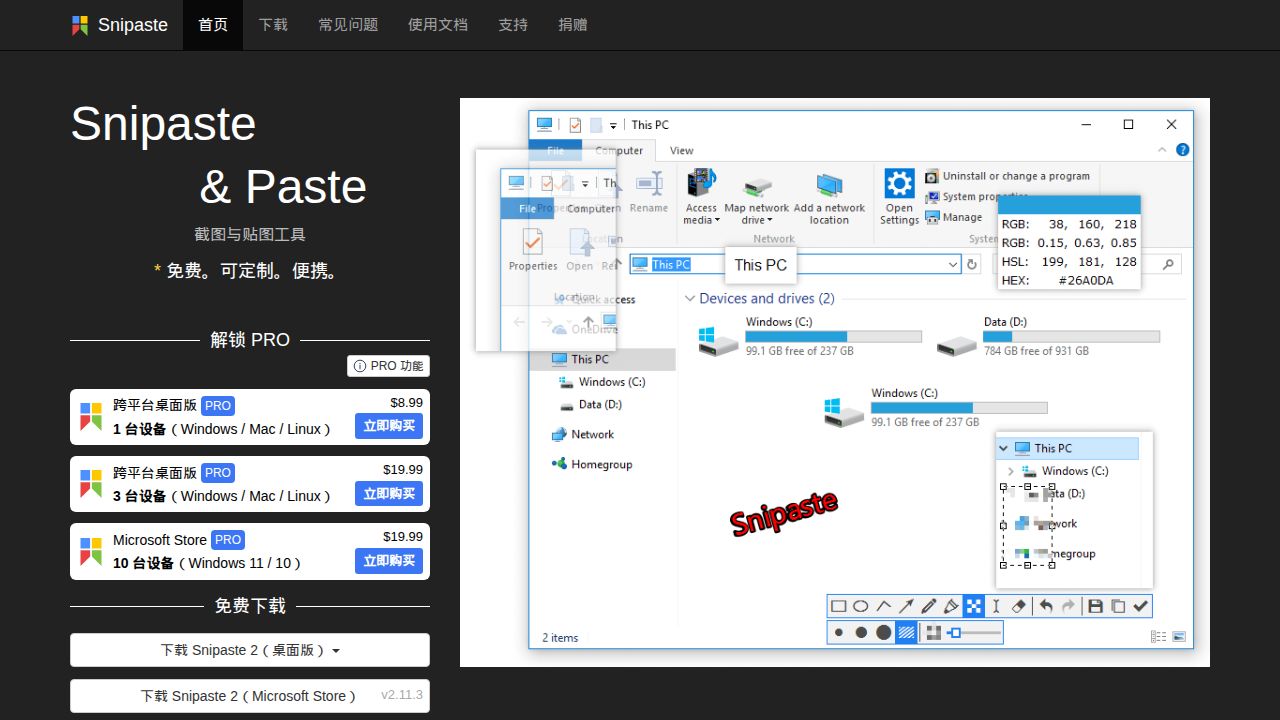1280x720 pixels.
Task: Click the copy to clipboard icon
Action: pyautogui.click(x=1118, y=606)
